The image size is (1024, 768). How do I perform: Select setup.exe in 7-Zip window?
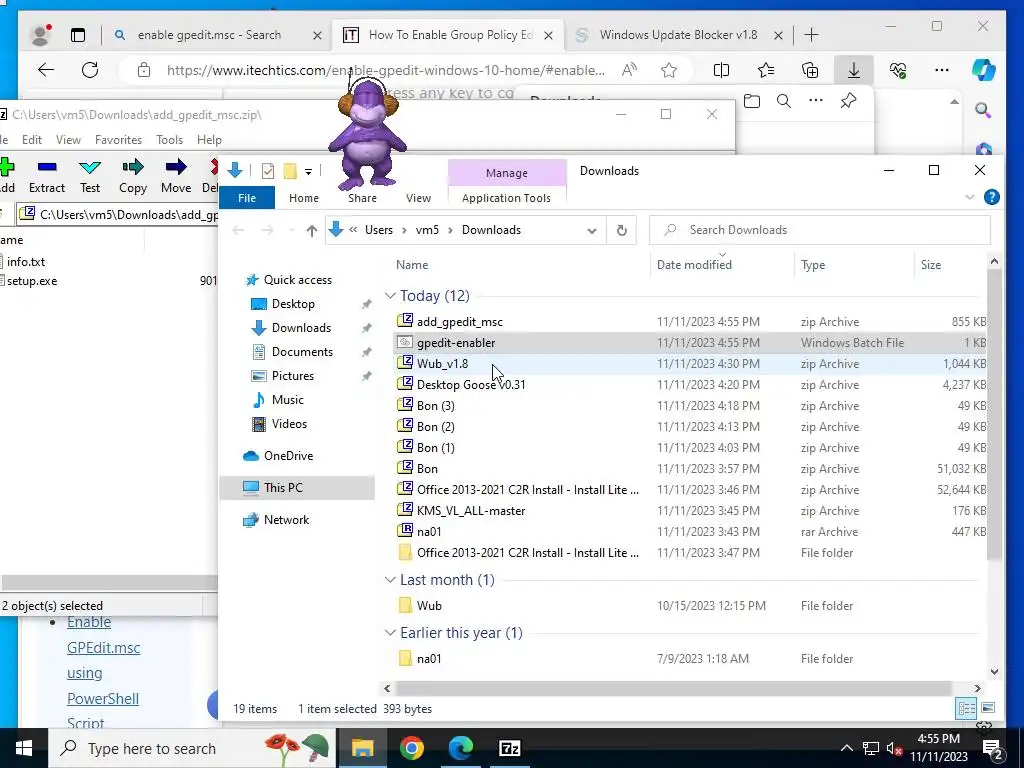pos(32,281)
